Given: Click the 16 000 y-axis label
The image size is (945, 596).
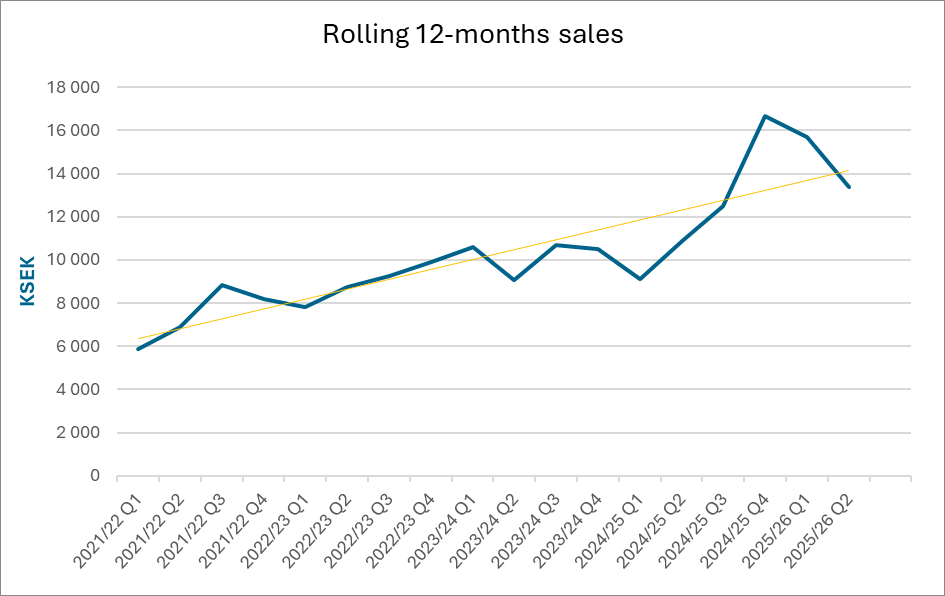Looking at the screenshot, I should [x=73, y=131].
